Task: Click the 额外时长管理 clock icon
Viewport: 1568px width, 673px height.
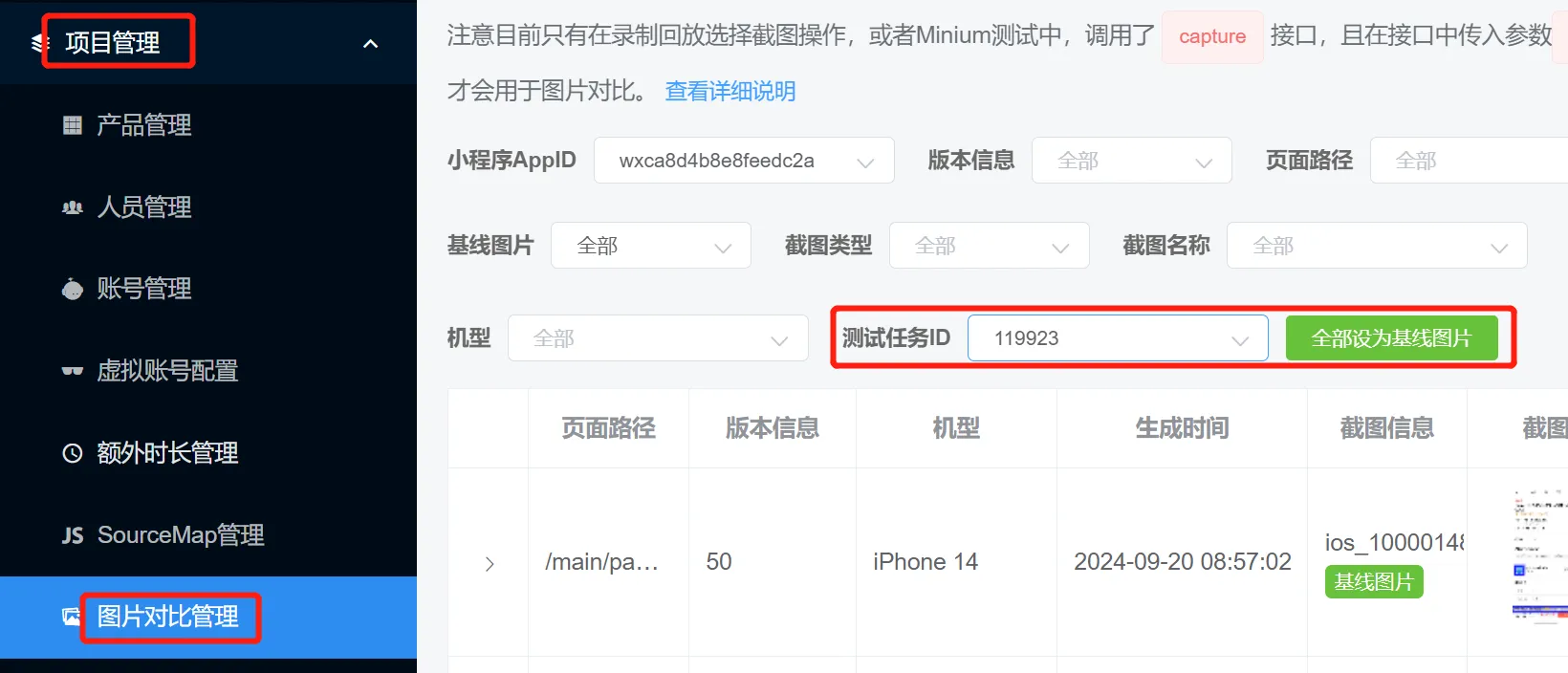Action: (72, 453)
